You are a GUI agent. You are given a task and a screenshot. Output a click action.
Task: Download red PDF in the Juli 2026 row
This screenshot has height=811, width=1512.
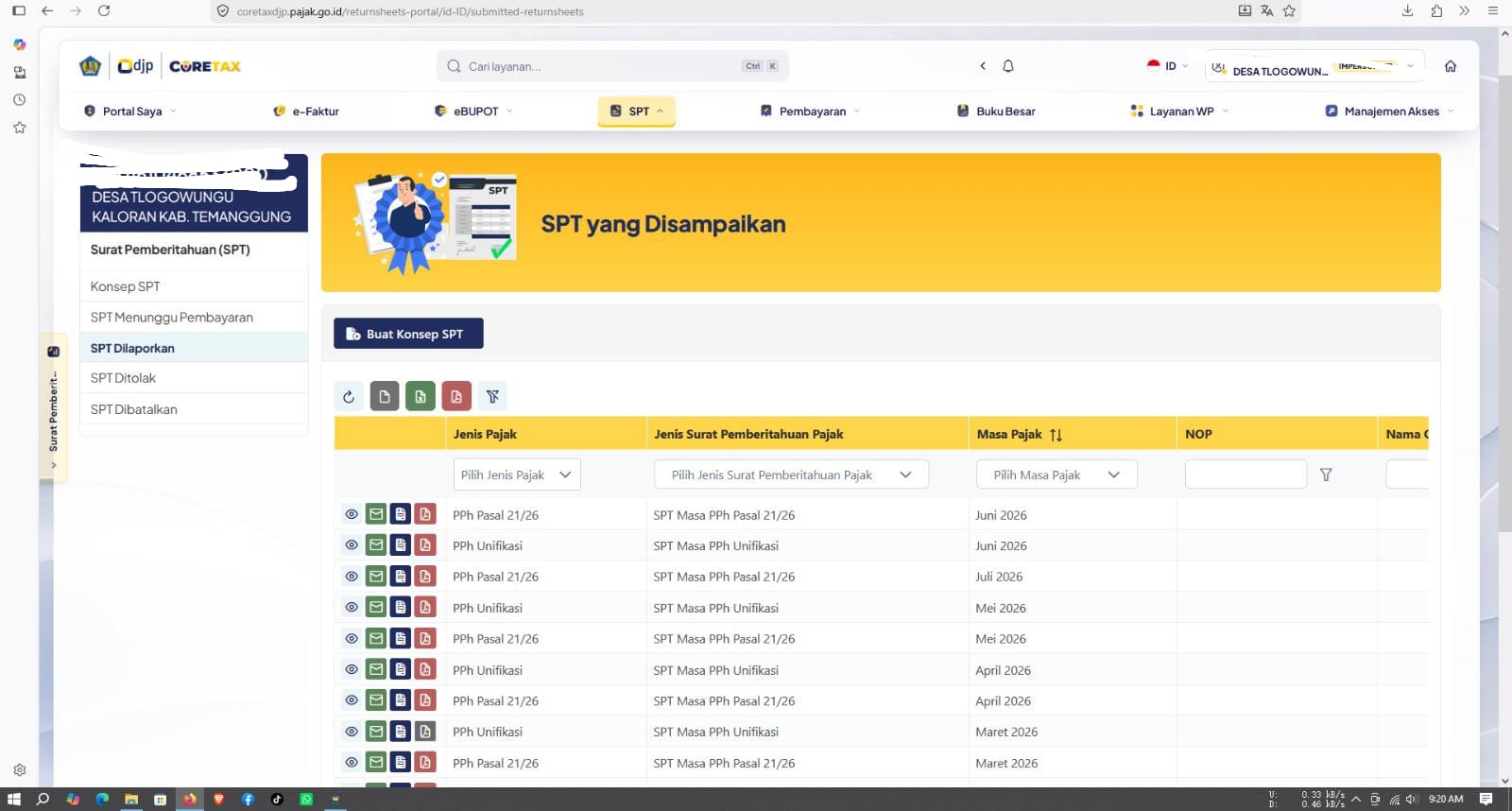coord(425,577)
